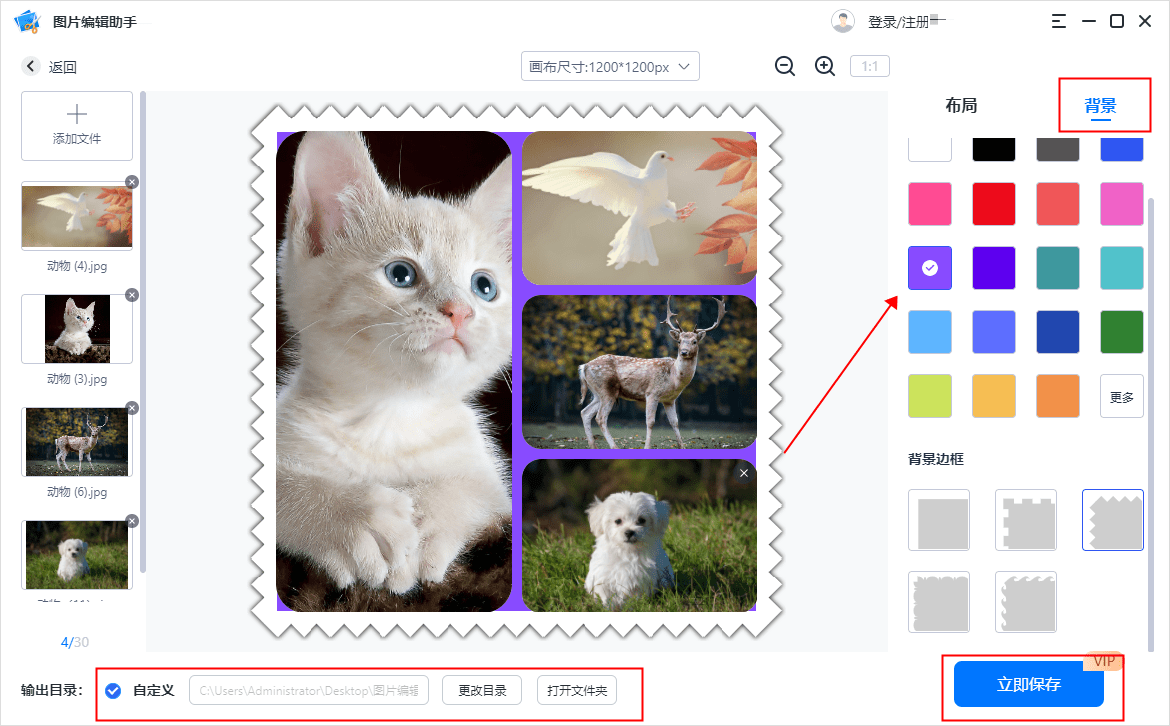Delete 动物(4).jpg using its X icon
The width and height of the screenshot is (1170, 726).
pyautogui.click(x=131, y=182)
